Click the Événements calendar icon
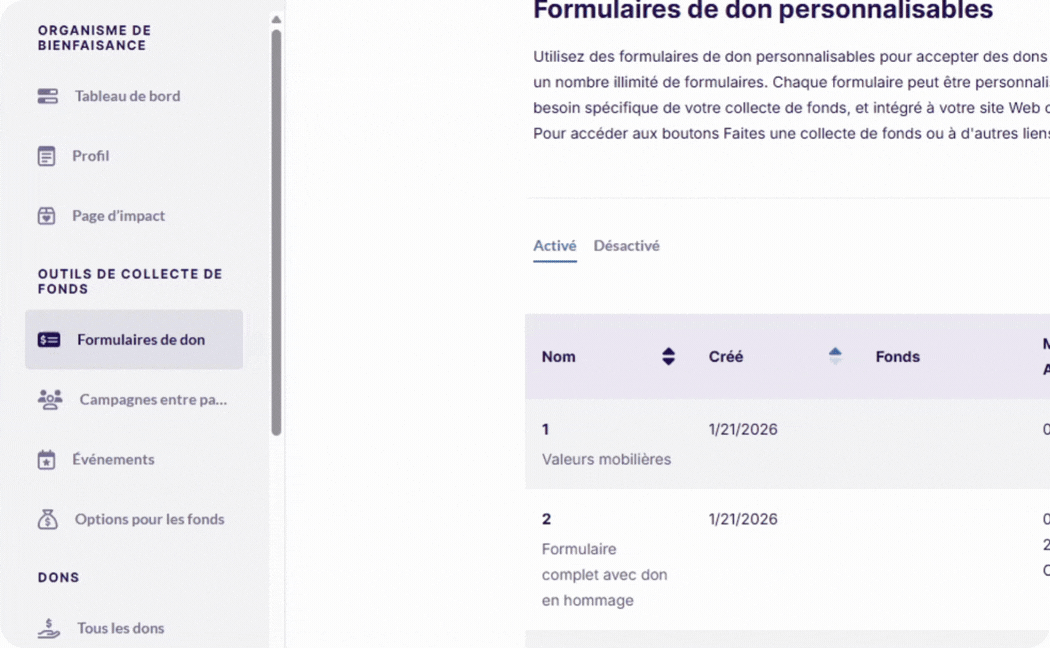The height and width of the screenshot is (648, 1050). coord(46,460)
